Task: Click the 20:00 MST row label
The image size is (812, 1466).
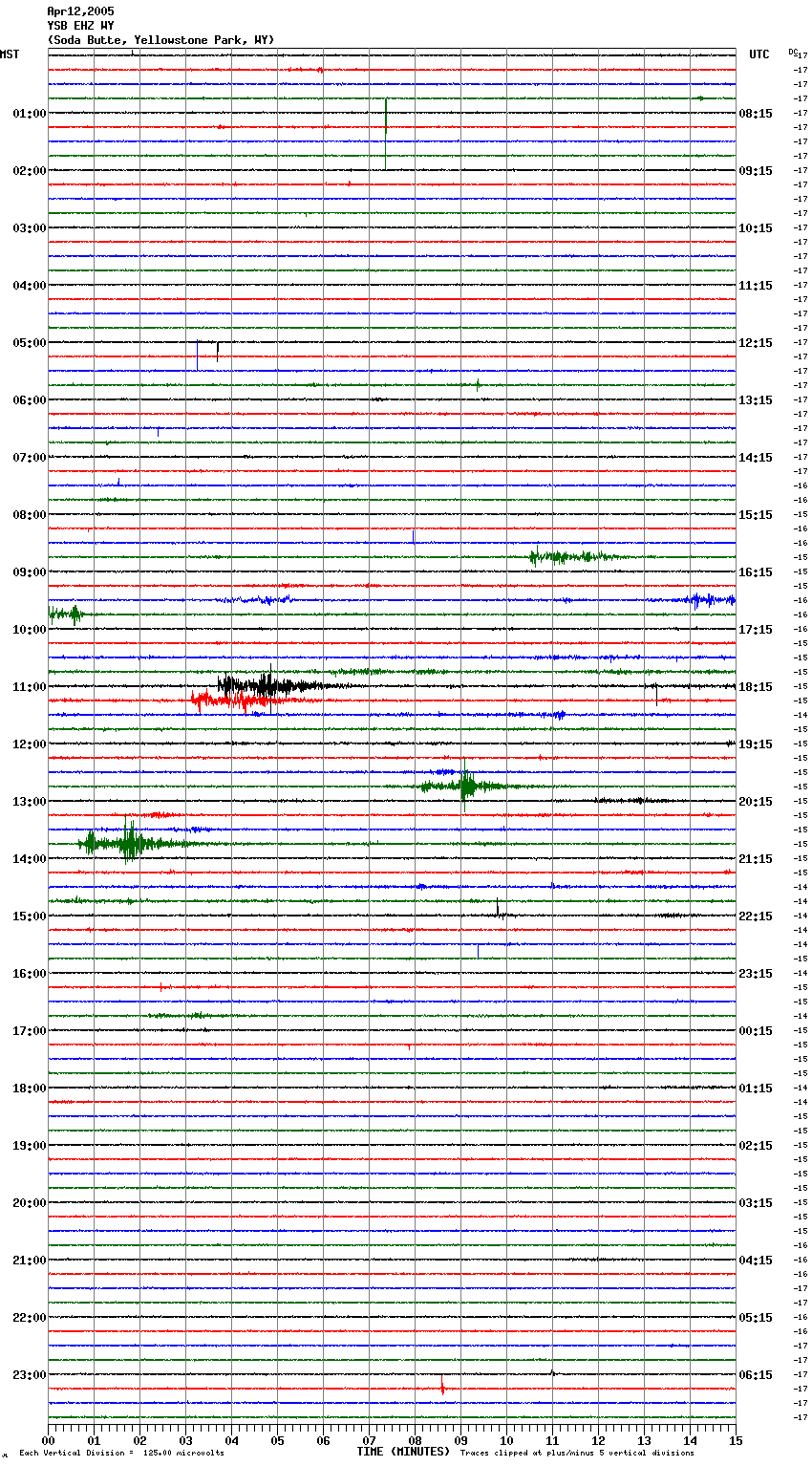Action: (x=30, y=1203)
